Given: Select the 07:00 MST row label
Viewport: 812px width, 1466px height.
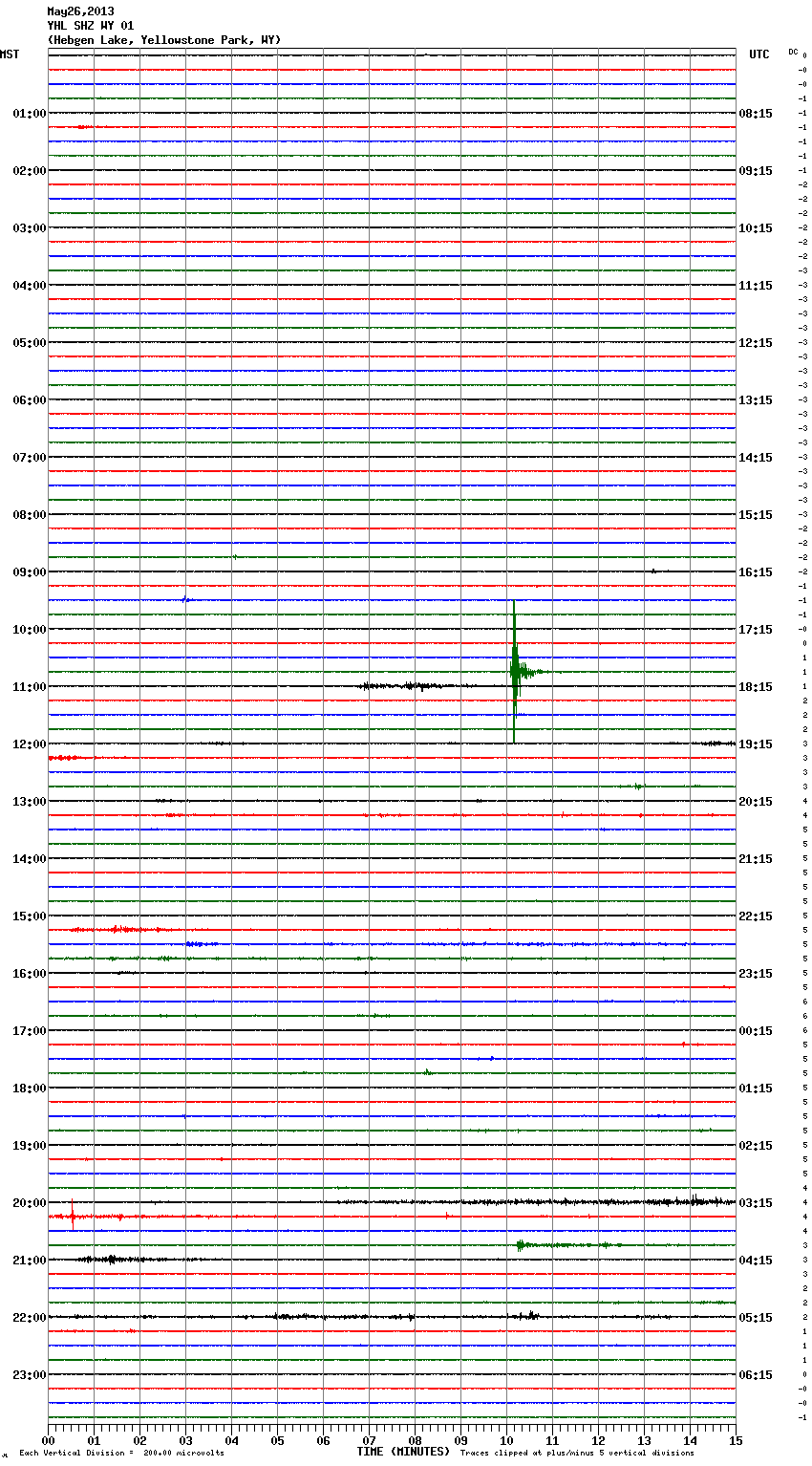Looking at the screenshot, I should [x=30, y=458].
